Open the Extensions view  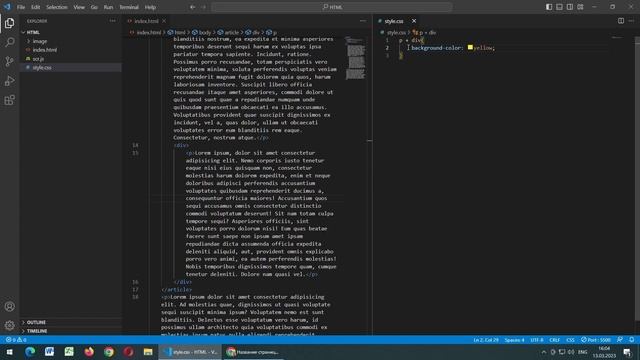[9, 100]
